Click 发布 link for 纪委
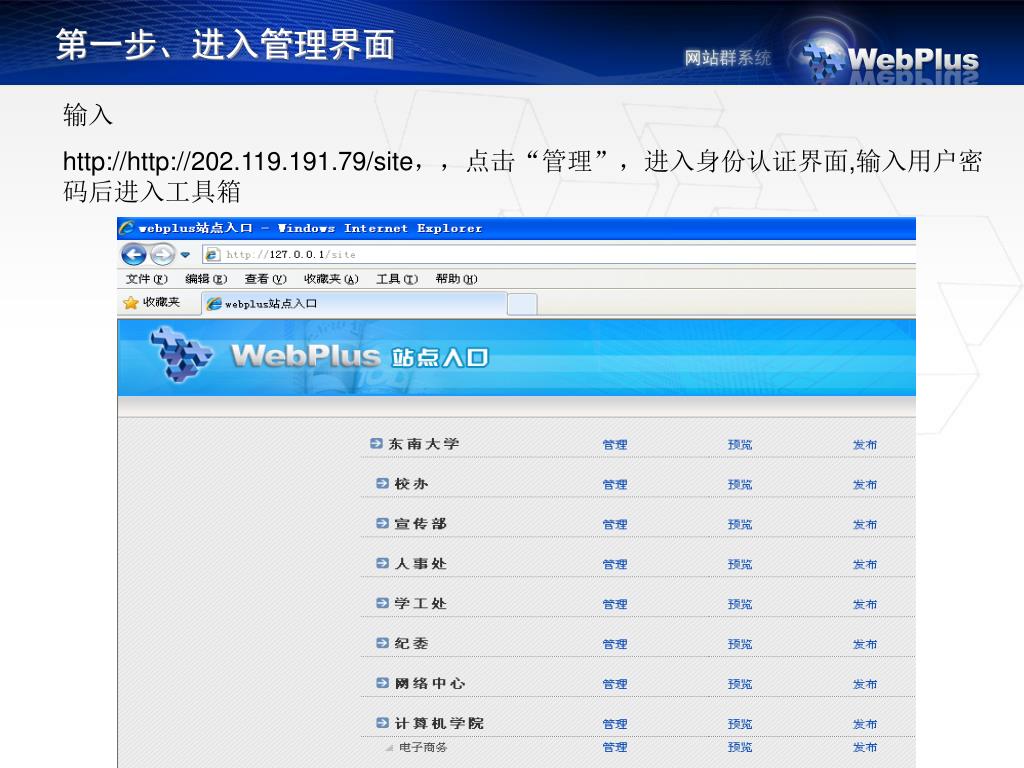Viewport: 1024px width, 768px height. (x=865, y=644)
